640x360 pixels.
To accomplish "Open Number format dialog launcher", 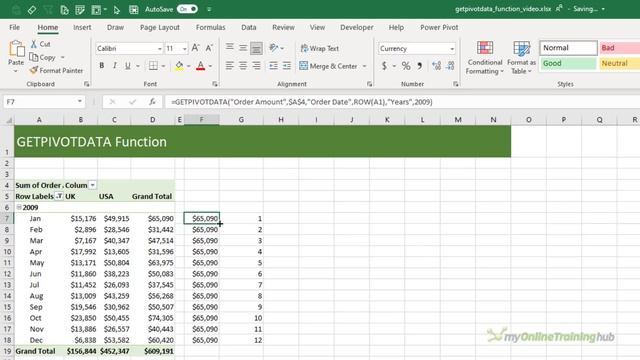I will tap(456, 84).
